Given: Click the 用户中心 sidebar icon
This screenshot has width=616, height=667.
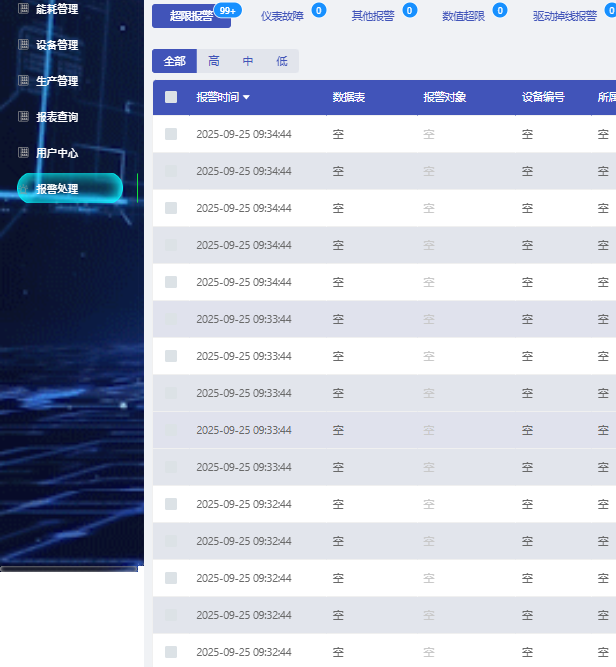Looking at the screenshot, I should tap(23, 153).
